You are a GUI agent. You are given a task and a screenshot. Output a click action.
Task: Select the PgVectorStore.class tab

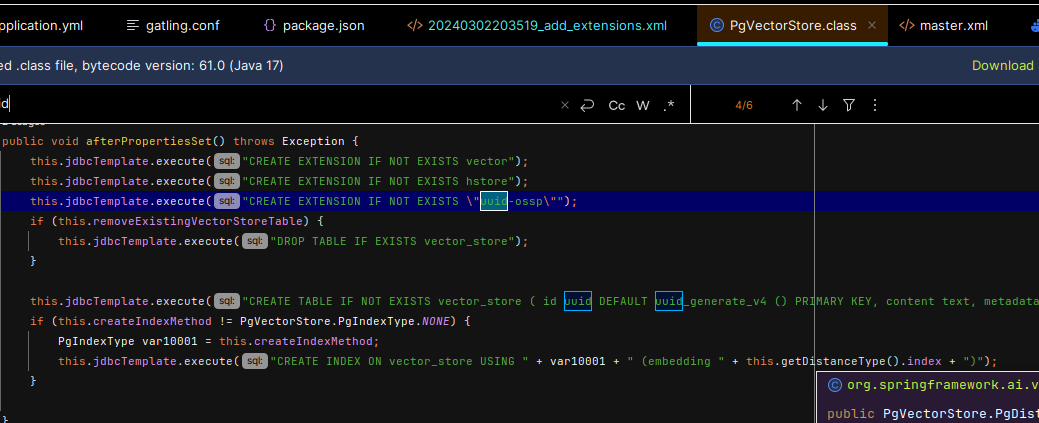(x=793, y=25)
